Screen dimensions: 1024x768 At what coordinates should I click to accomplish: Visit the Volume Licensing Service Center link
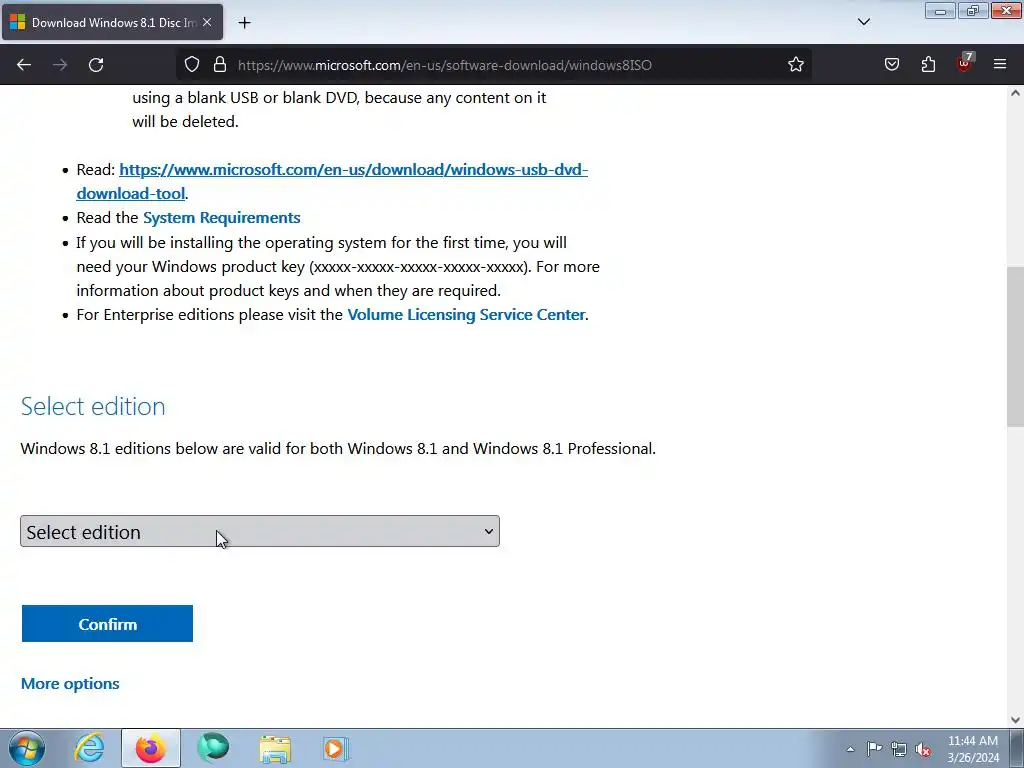pos(466,315)
